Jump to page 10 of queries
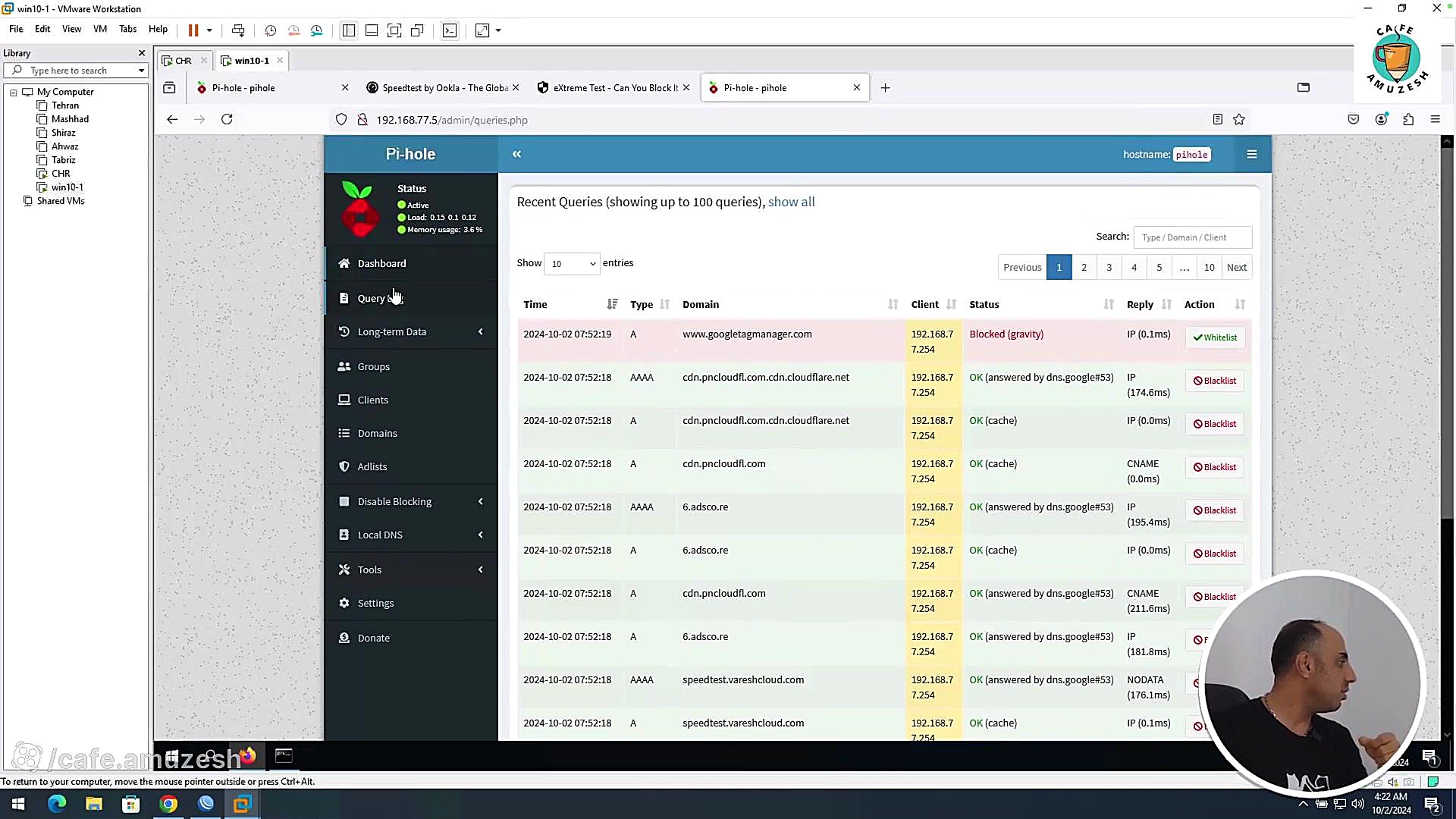 pyautogui.click(x=1209, y=267)
